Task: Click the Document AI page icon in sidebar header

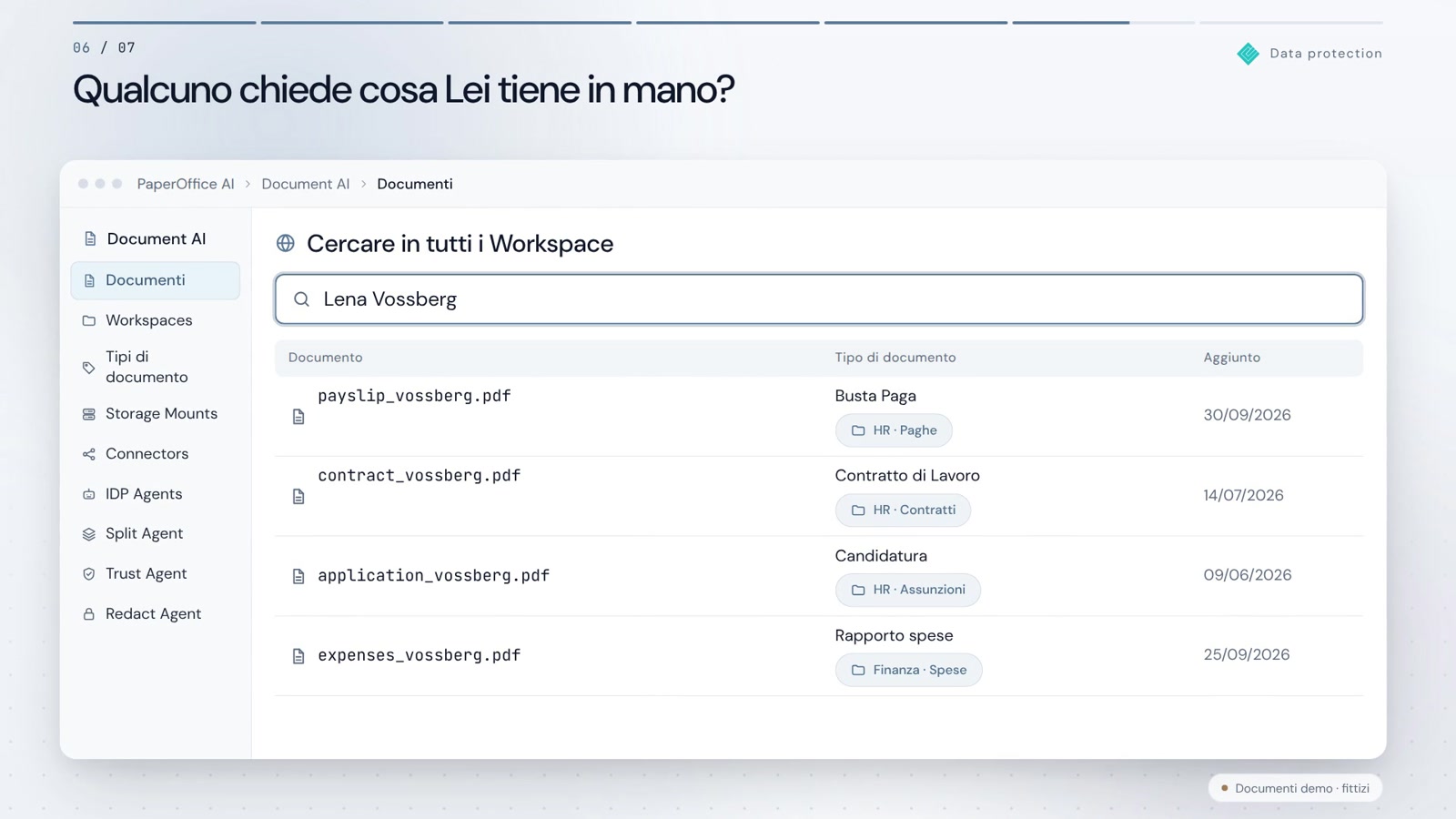Action: click(90, 238)
